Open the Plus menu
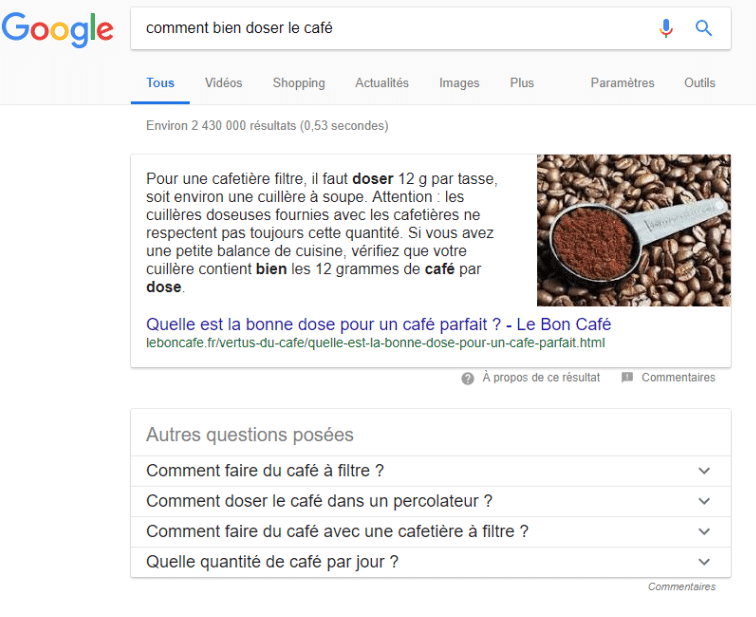756x617 pixels. 522,83
